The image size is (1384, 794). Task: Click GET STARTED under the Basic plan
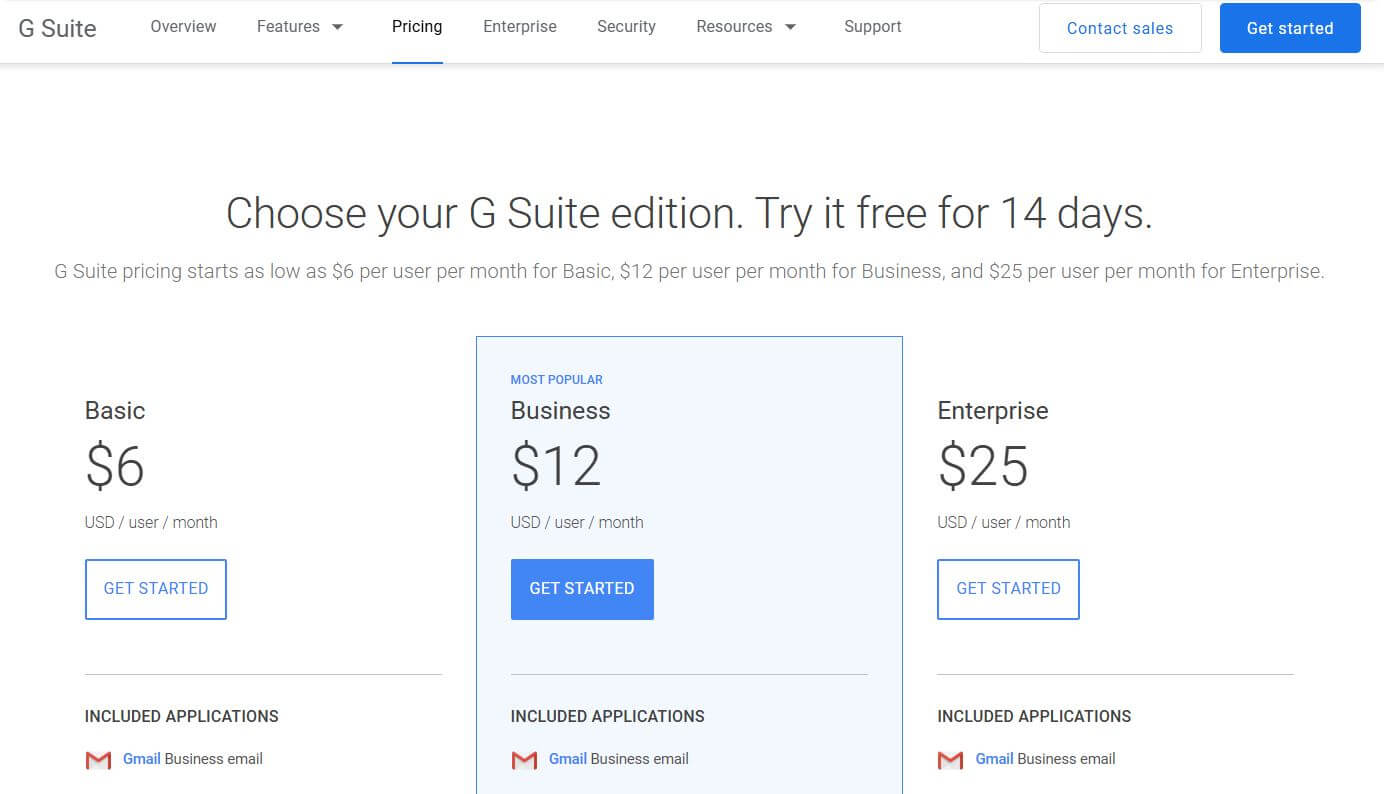tap(155, 589)
